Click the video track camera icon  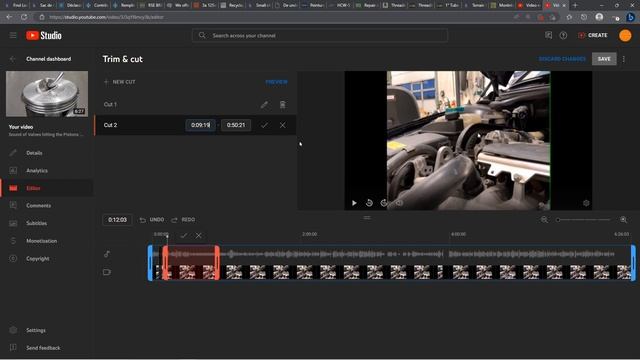coord(107,272)
